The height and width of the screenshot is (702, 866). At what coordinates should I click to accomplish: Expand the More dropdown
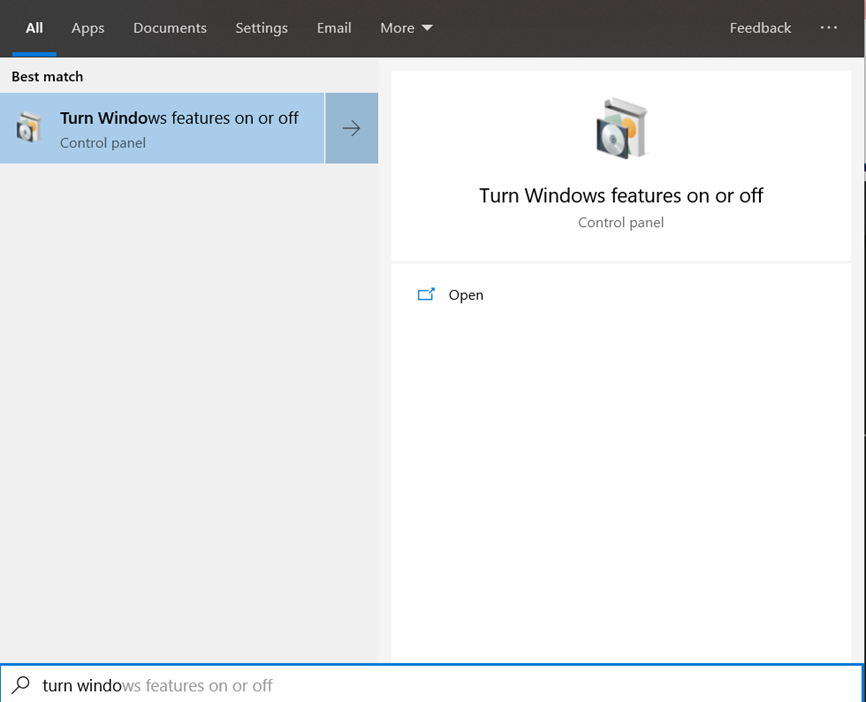406,28
